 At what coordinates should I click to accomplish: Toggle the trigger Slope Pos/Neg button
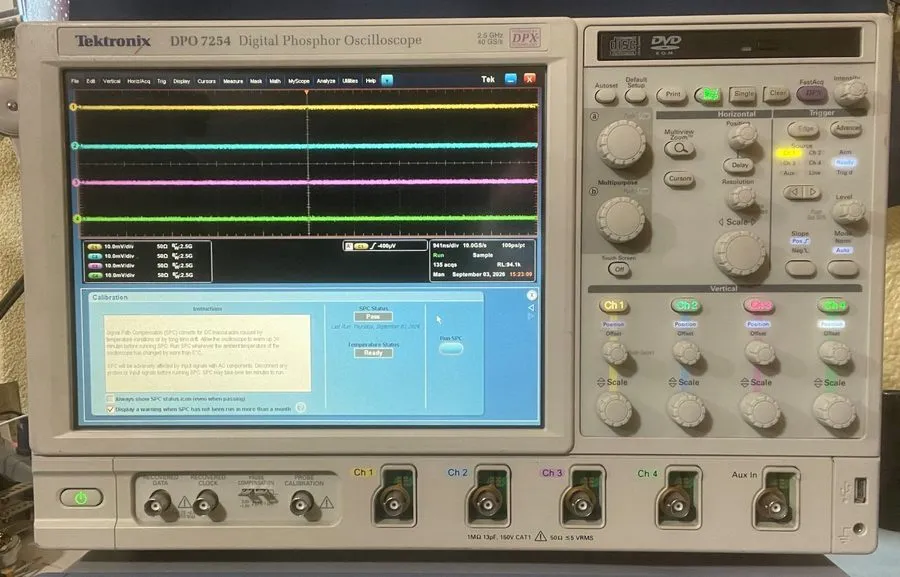801,268
